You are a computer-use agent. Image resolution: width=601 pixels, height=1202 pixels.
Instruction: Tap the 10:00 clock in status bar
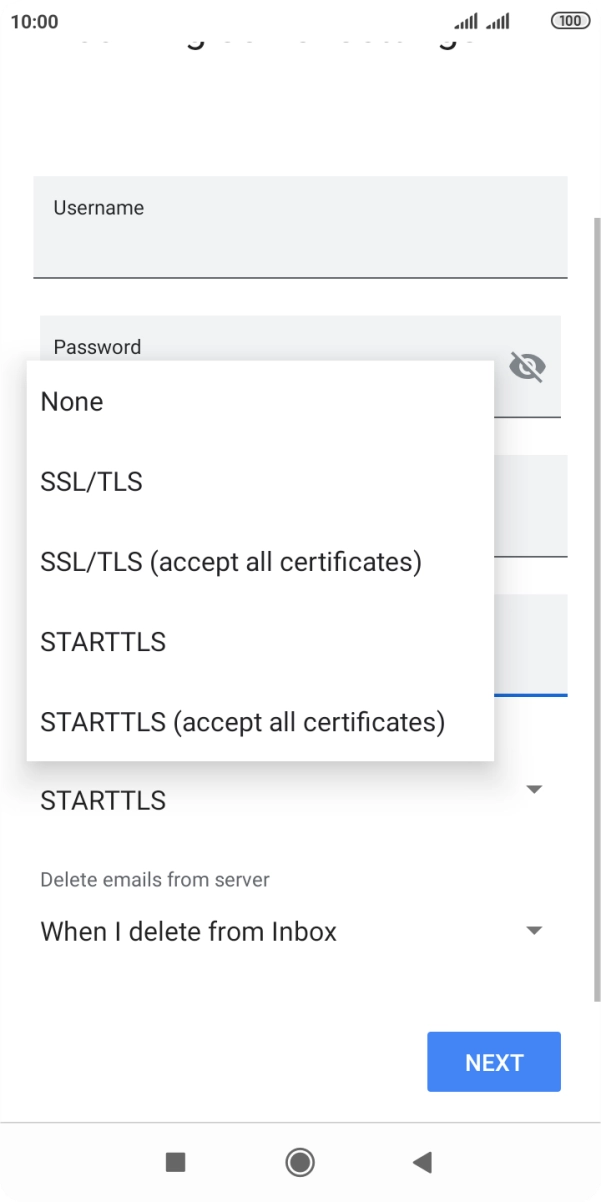point(35,21)
